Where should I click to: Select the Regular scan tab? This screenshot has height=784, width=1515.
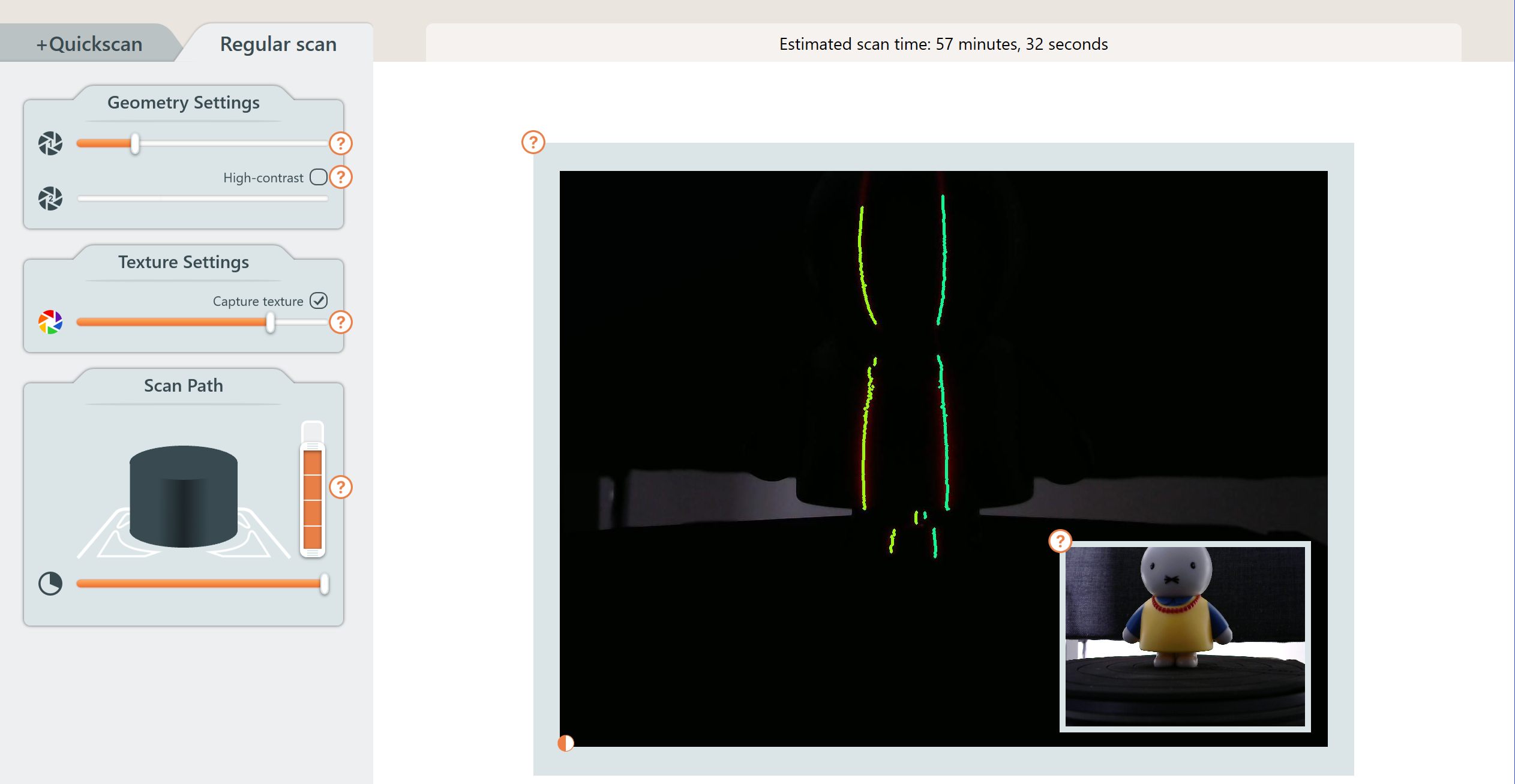(x=278, y=44)
